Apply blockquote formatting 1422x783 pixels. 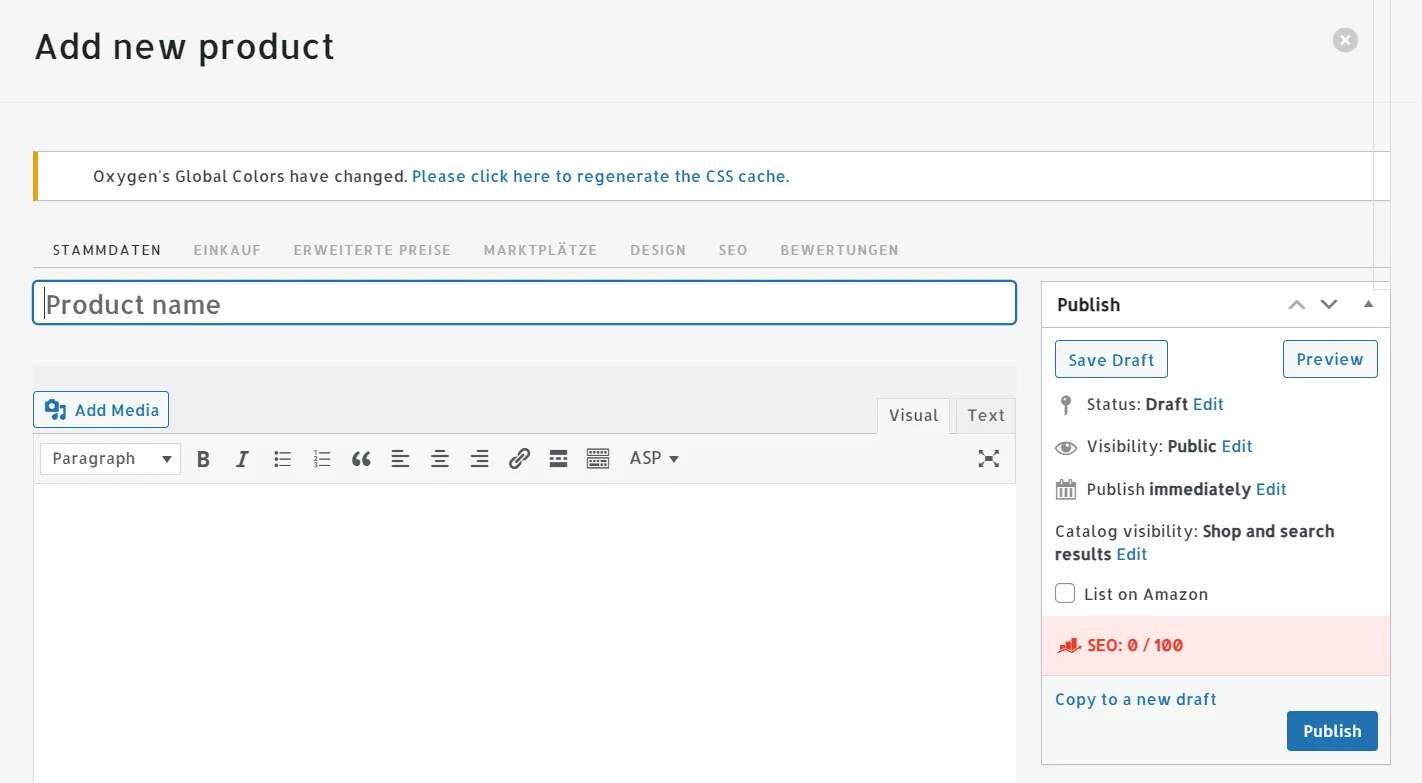[361, 459]
